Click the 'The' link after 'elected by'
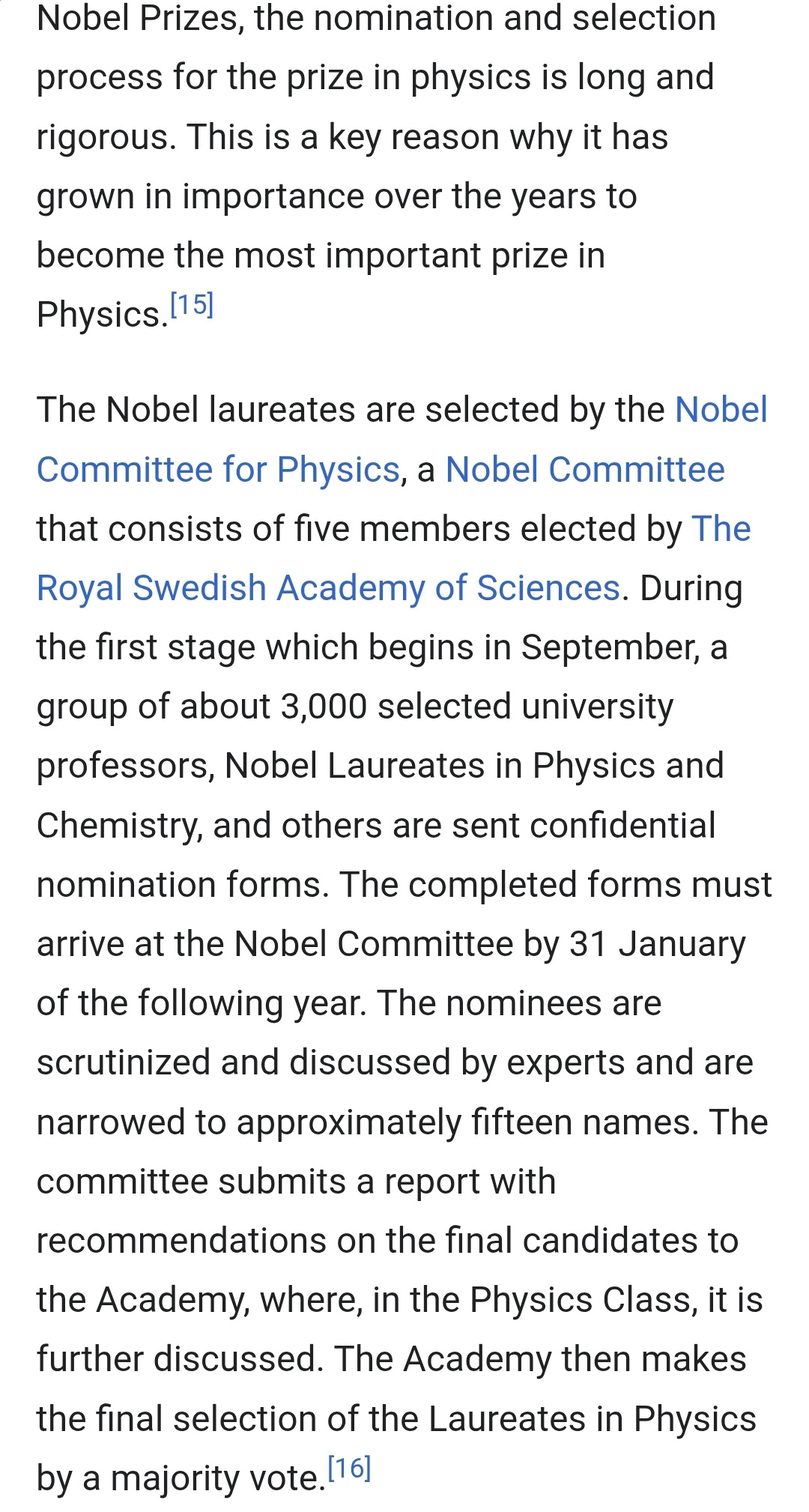 [x=721, y=528]
